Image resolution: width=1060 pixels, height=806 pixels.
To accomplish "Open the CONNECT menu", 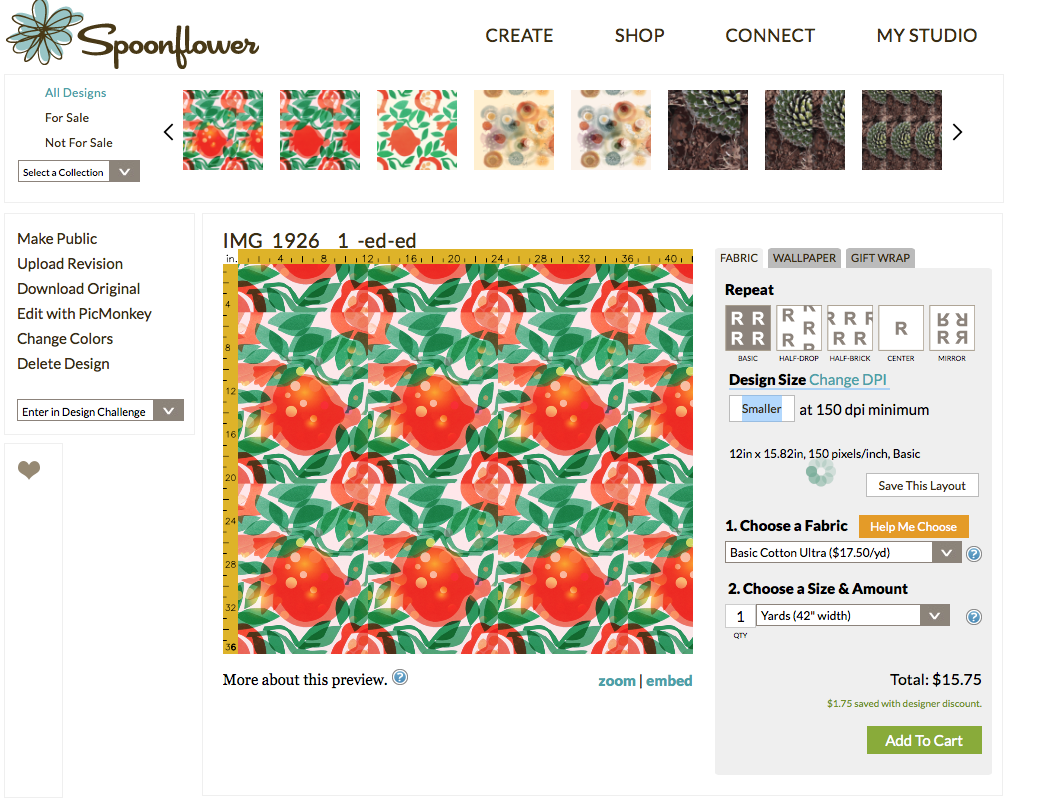I will coord(770,36).
